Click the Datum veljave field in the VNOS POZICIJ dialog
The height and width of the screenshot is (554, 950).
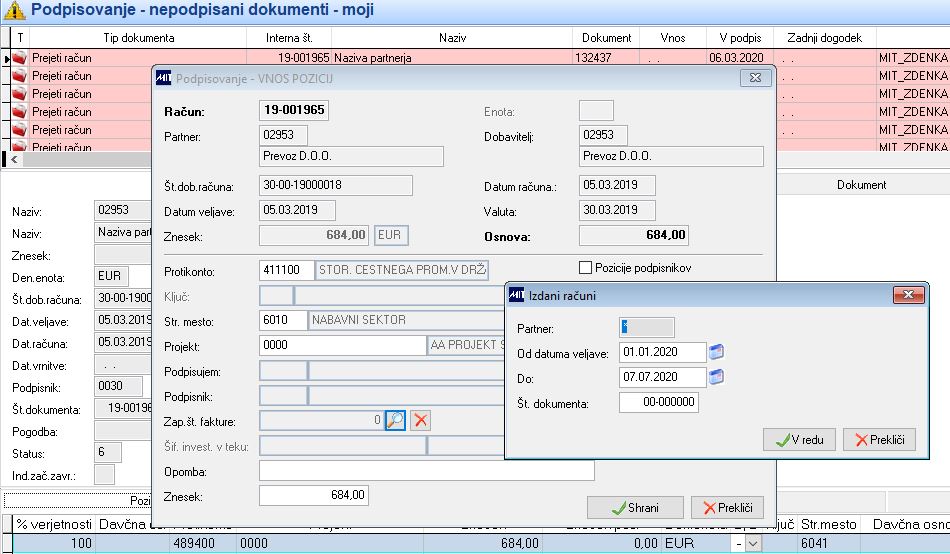pyautogui.click(x=297, y=210)
